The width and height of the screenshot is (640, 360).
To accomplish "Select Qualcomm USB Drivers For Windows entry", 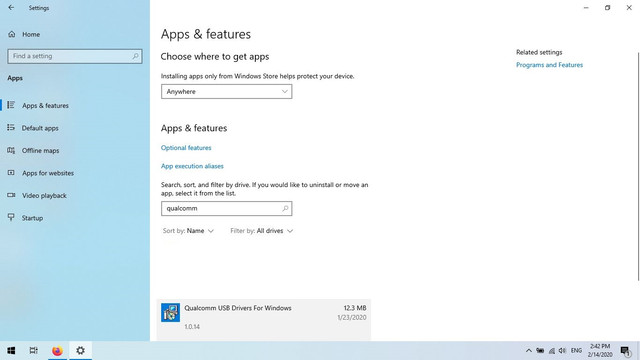I will [x=264, y=319].
